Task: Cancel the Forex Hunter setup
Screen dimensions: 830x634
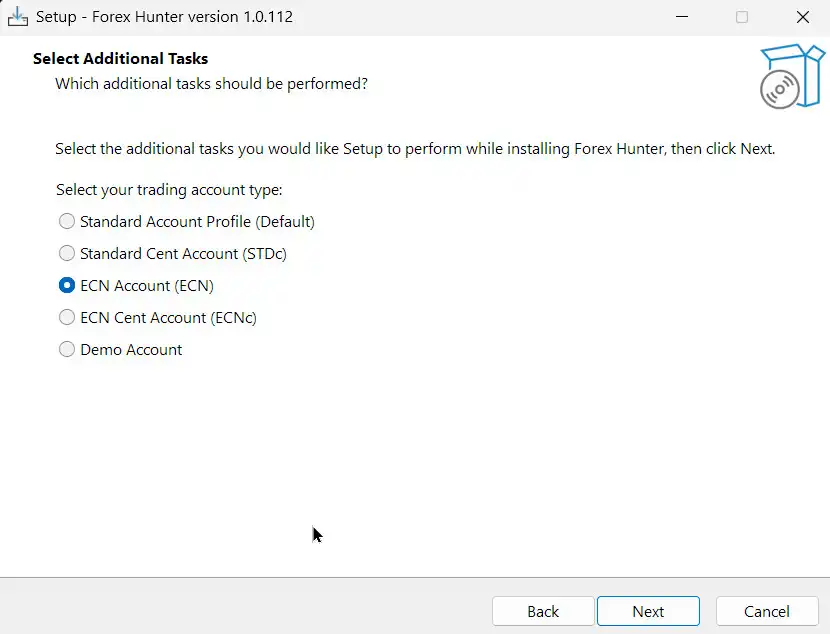Action: point(767,611)
